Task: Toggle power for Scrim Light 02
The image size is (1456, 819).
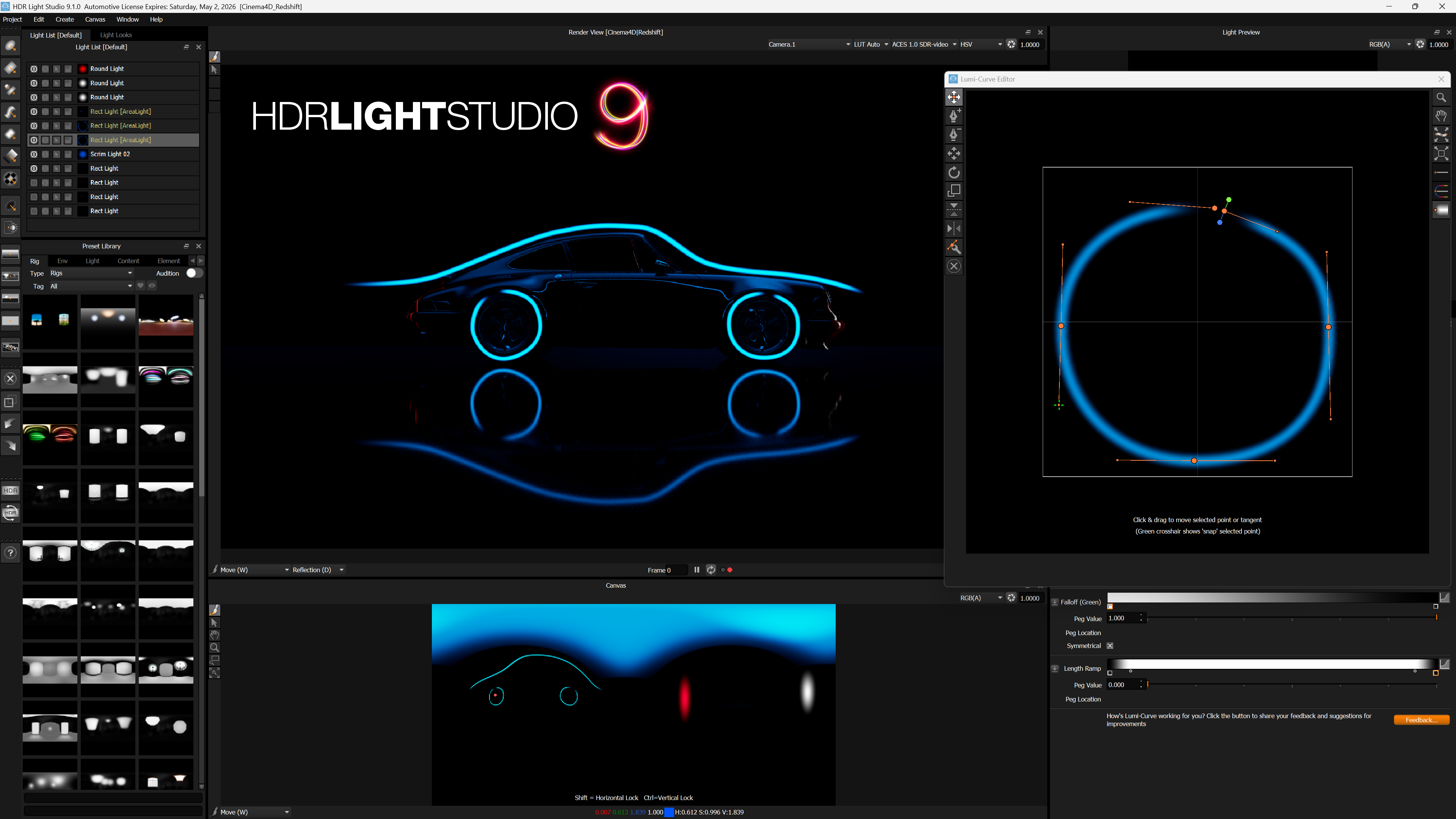Action: coord(34,154)
